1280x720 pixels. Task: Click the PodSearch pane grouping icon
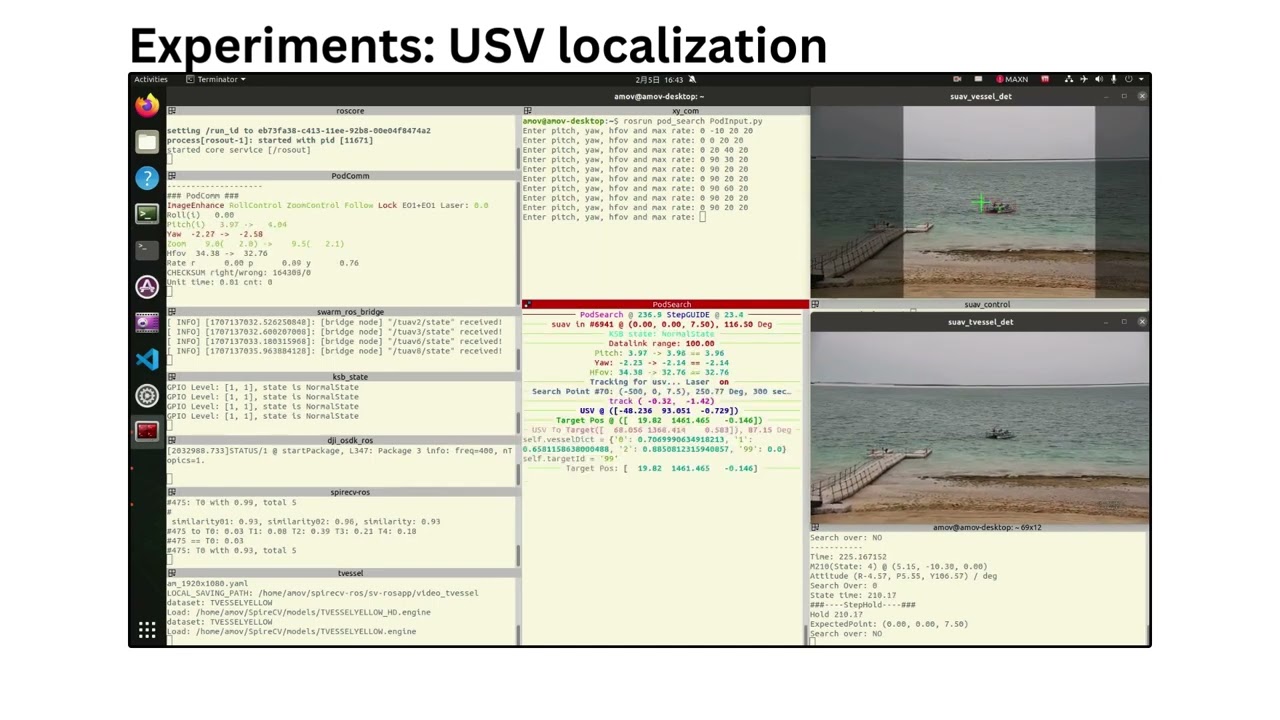[527, 304]
